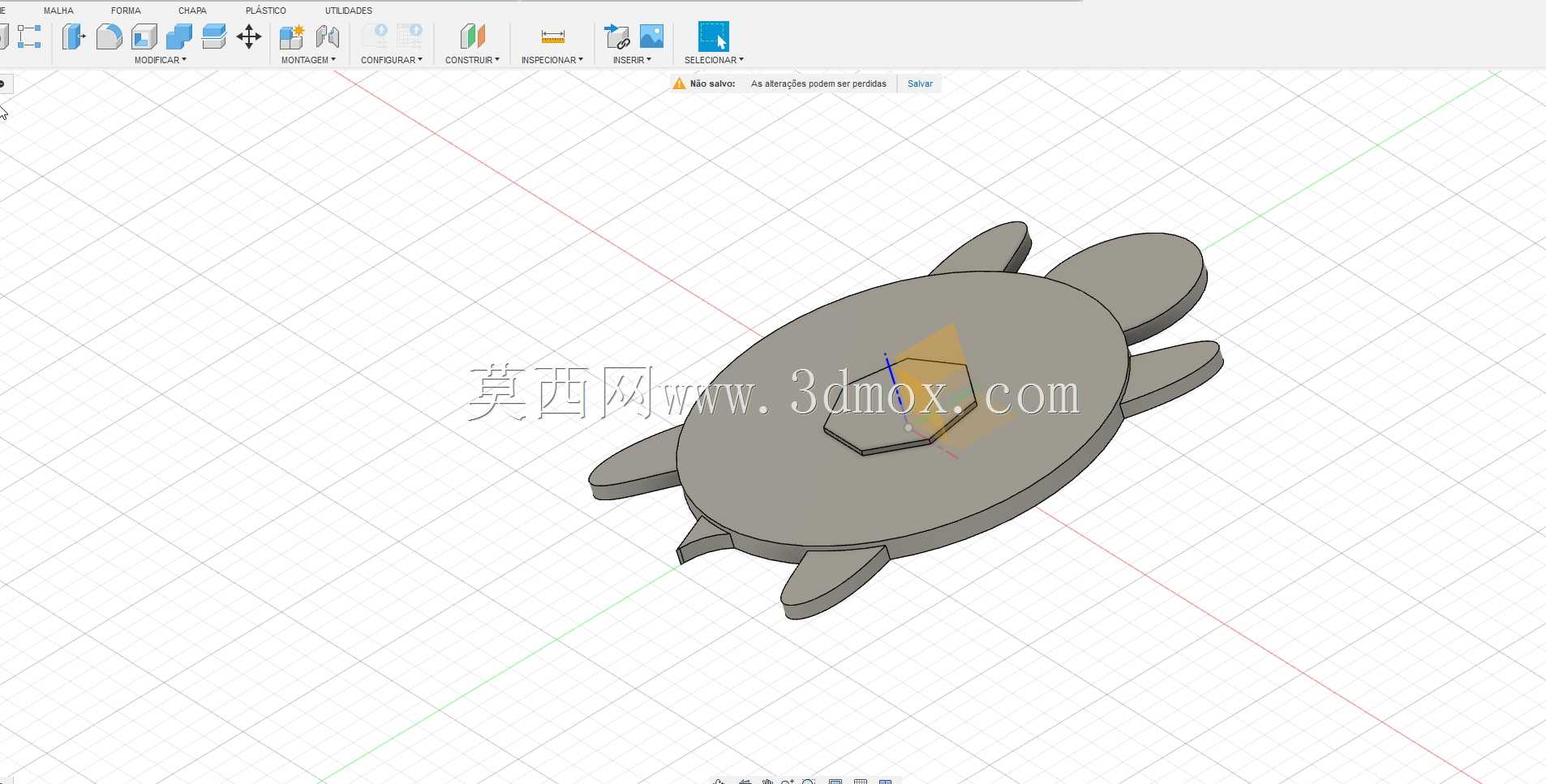
Task: Select the Offset Face tool
Action: [214, 36]
